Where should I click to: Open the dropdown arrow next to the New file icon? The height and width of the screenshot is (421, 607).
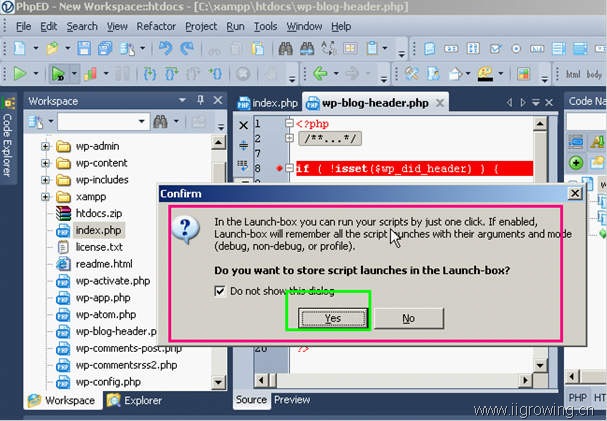point(36,49)
